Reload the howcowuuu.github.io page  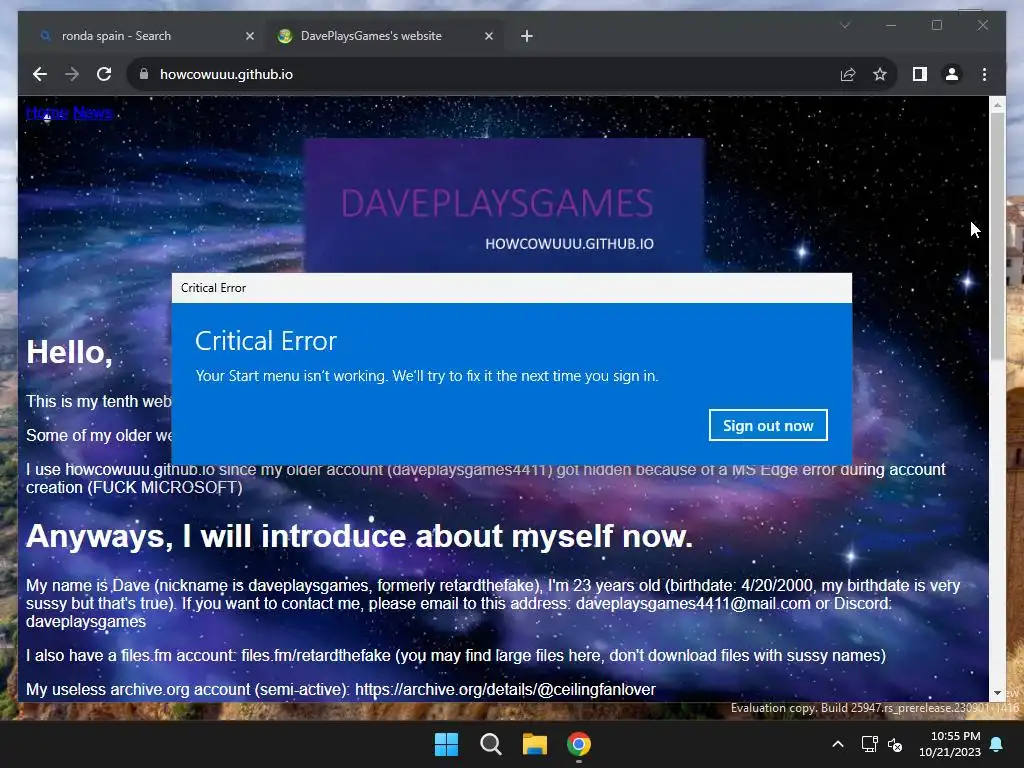point(104,74)
